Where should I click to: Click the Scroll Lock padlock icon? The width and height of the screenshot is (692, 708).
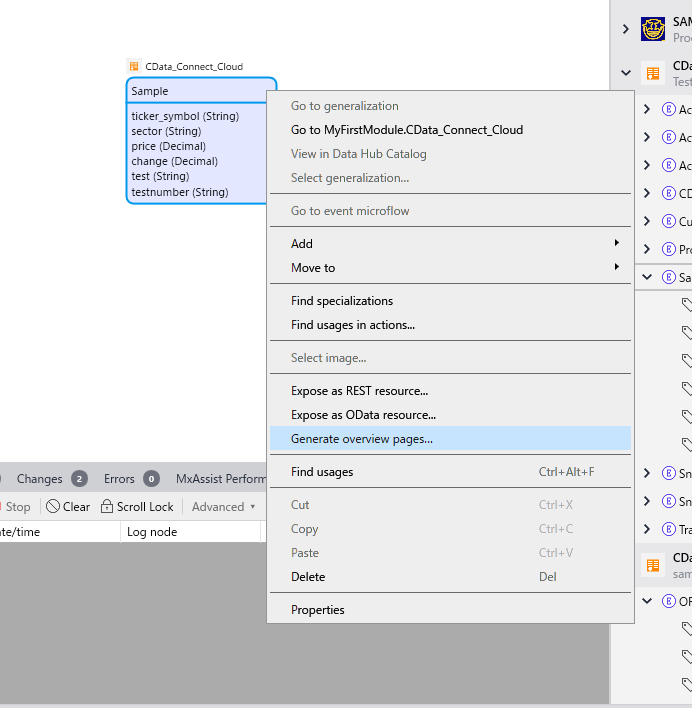click(107, 507)
